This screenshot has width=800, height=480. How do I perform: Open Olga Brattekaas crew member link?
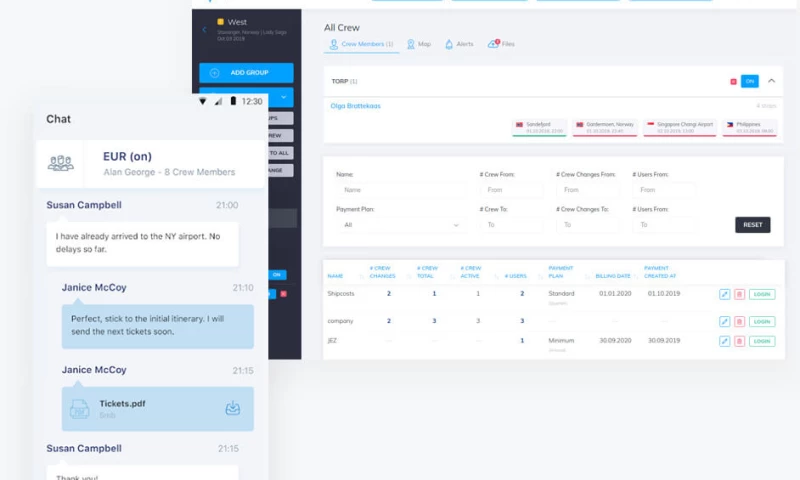coord(356,106)
